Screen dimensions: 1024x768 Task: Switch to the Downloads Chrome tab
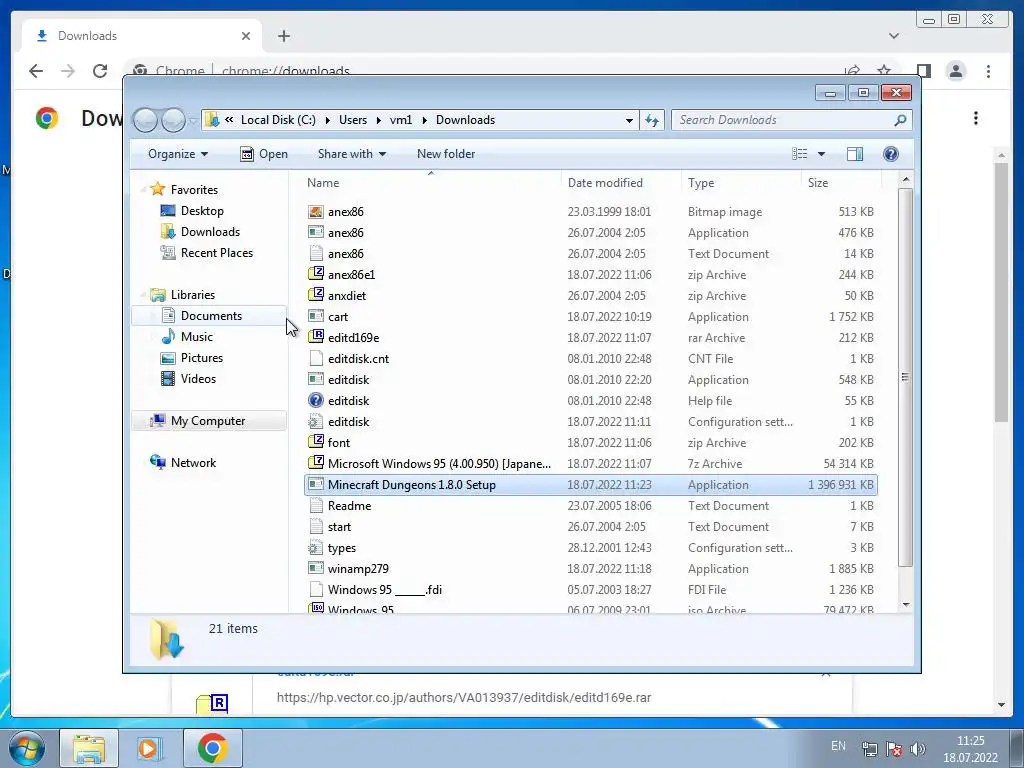(x=142, y=36)
